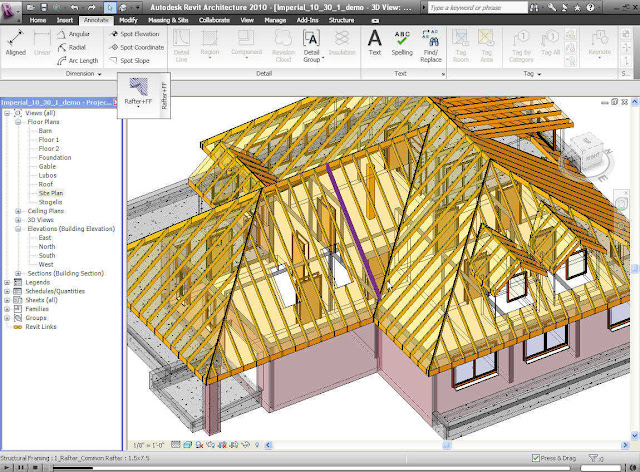This screenshot has height=472, width=640.
Task: Select the Spot Elevation tool
Action: click(136, 34)
